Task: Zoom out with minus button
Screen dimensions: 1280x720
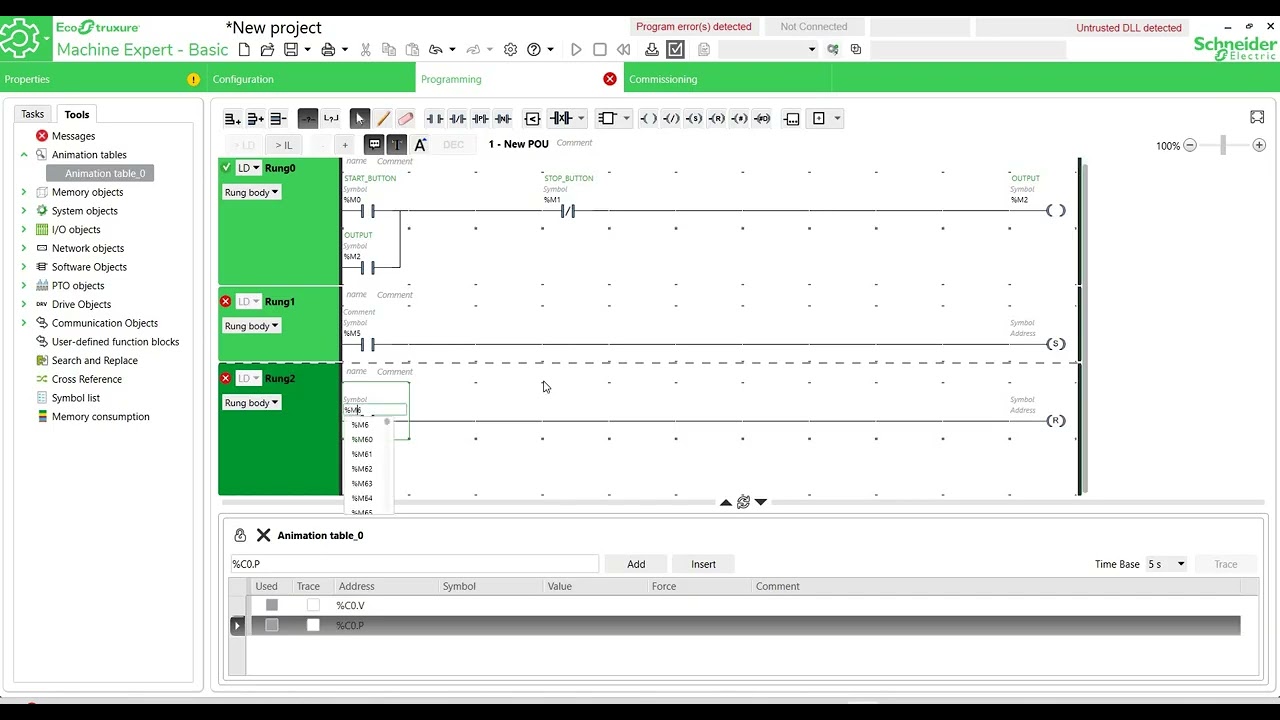Action: (x=1190, y=145)
